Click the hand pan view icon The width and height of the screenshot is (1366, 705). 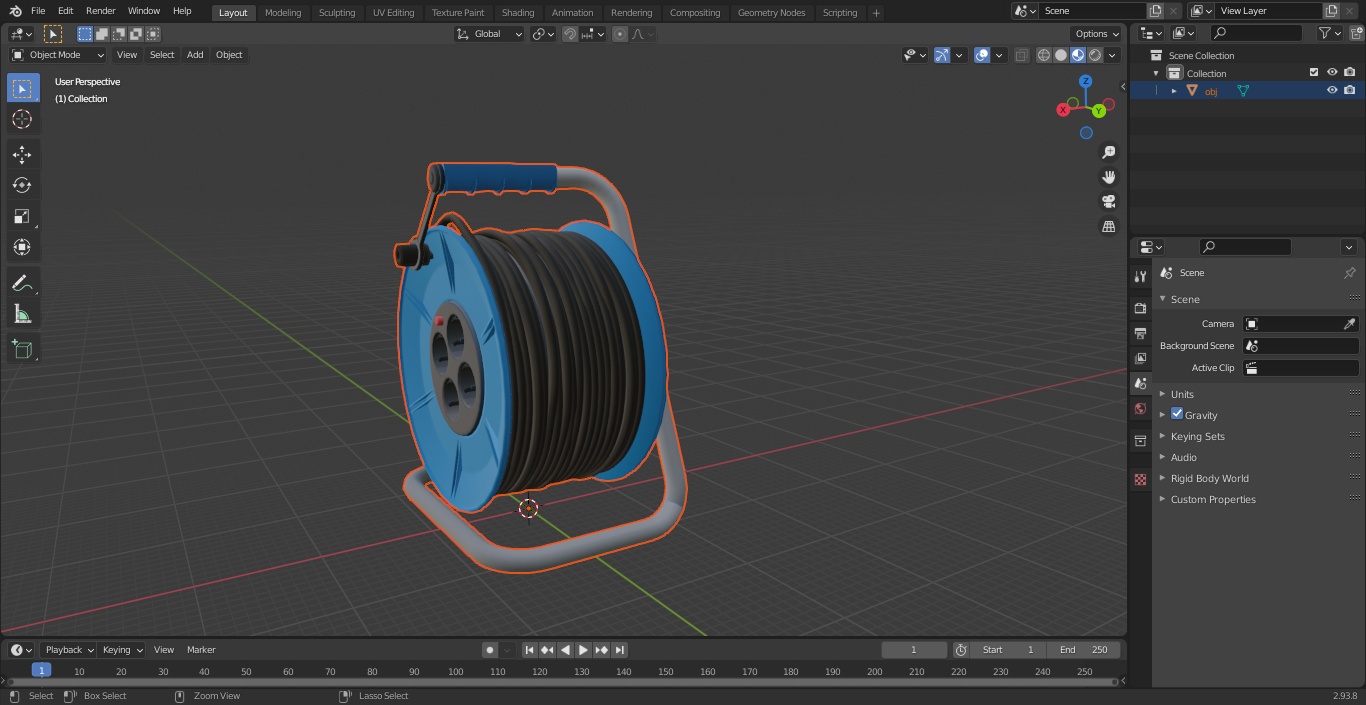pos(1108,177)
